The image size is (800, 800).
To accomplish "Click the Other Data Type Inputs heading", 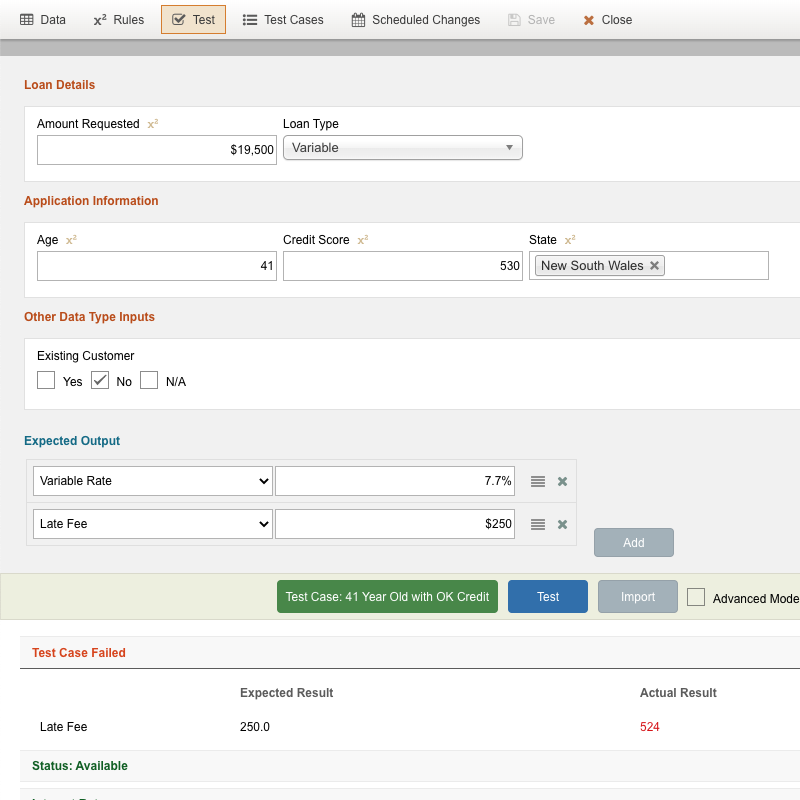I will click(x=89, y=317).
